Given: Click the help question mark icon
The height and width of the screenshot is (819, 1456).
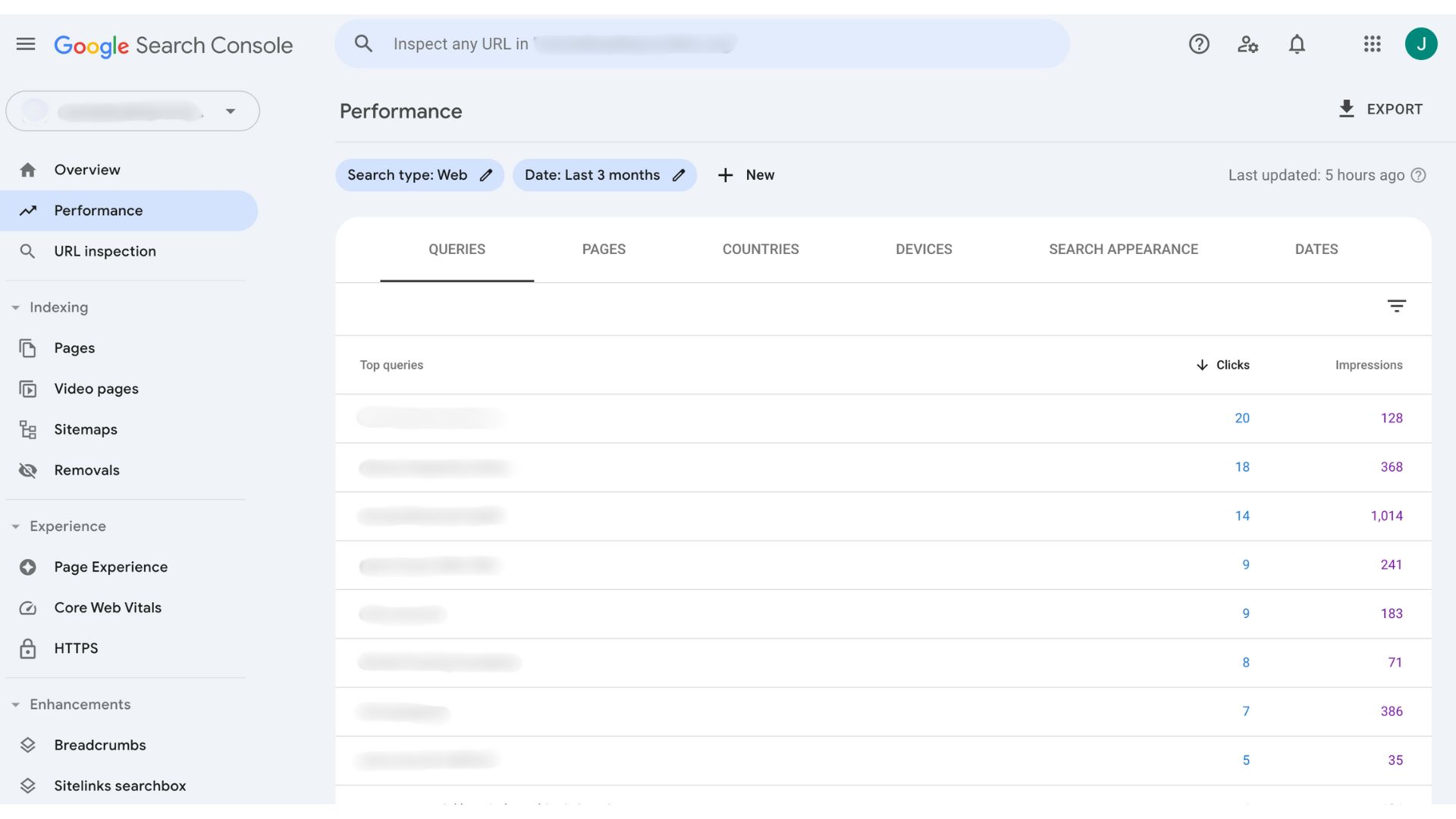Looking at the screenshot, I should (1199, 44).
